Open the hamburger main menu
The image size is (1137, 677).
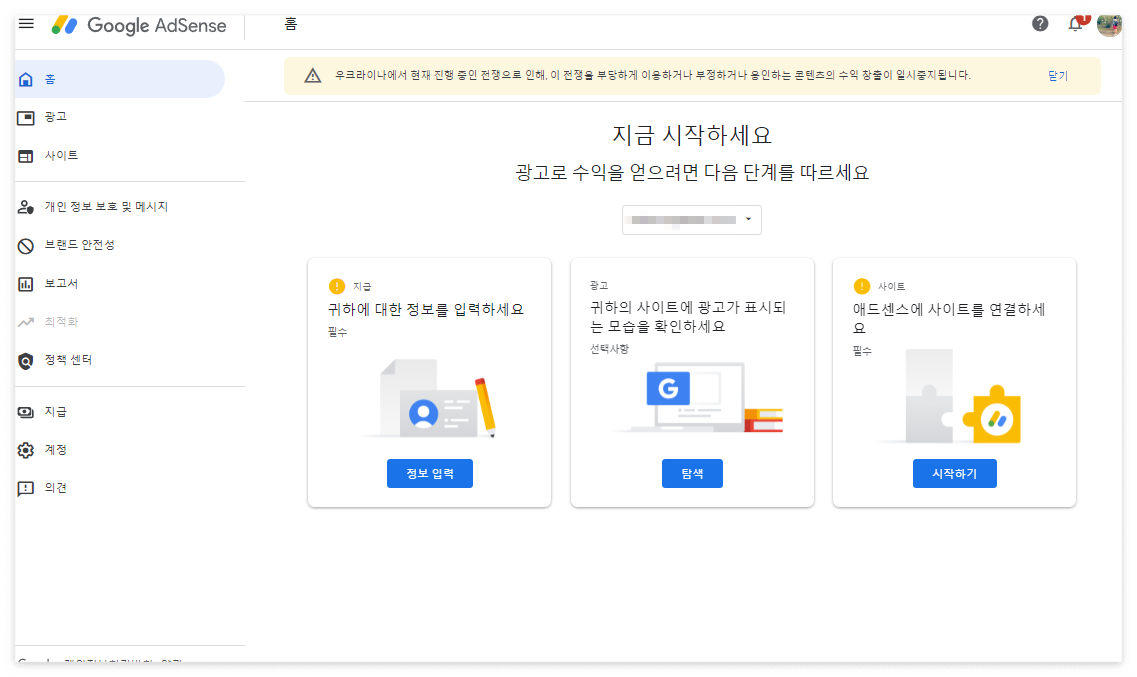click(26, 24)
